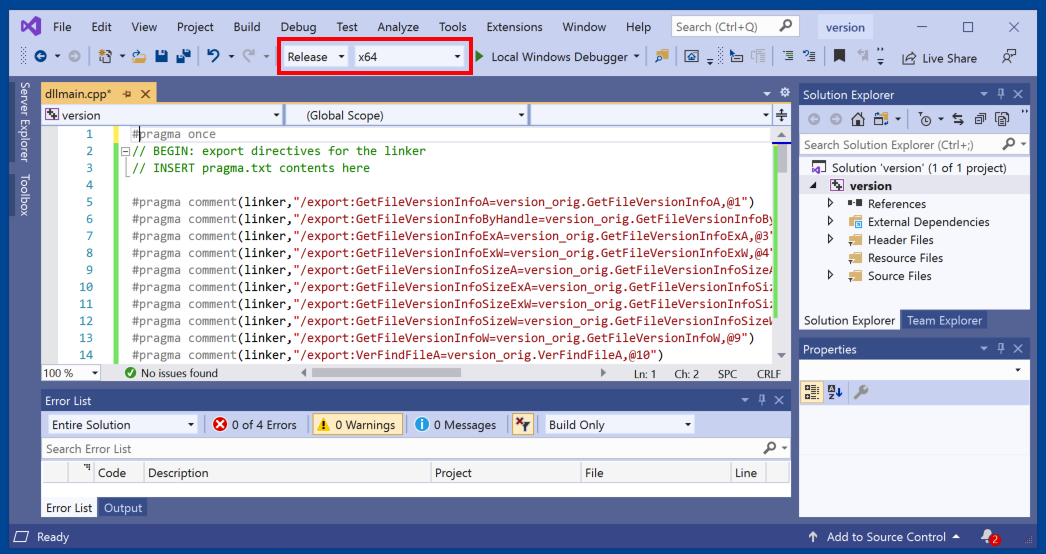Toggle the Errors filter in Error List
1046x554 pixels.
[x=255, y=425]
